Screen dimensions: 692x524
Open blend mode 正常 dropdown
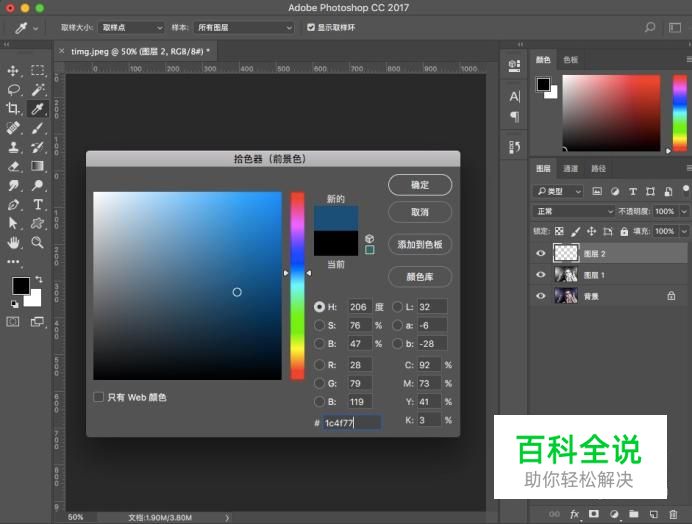pyautogui.click(x=574, y=211)
